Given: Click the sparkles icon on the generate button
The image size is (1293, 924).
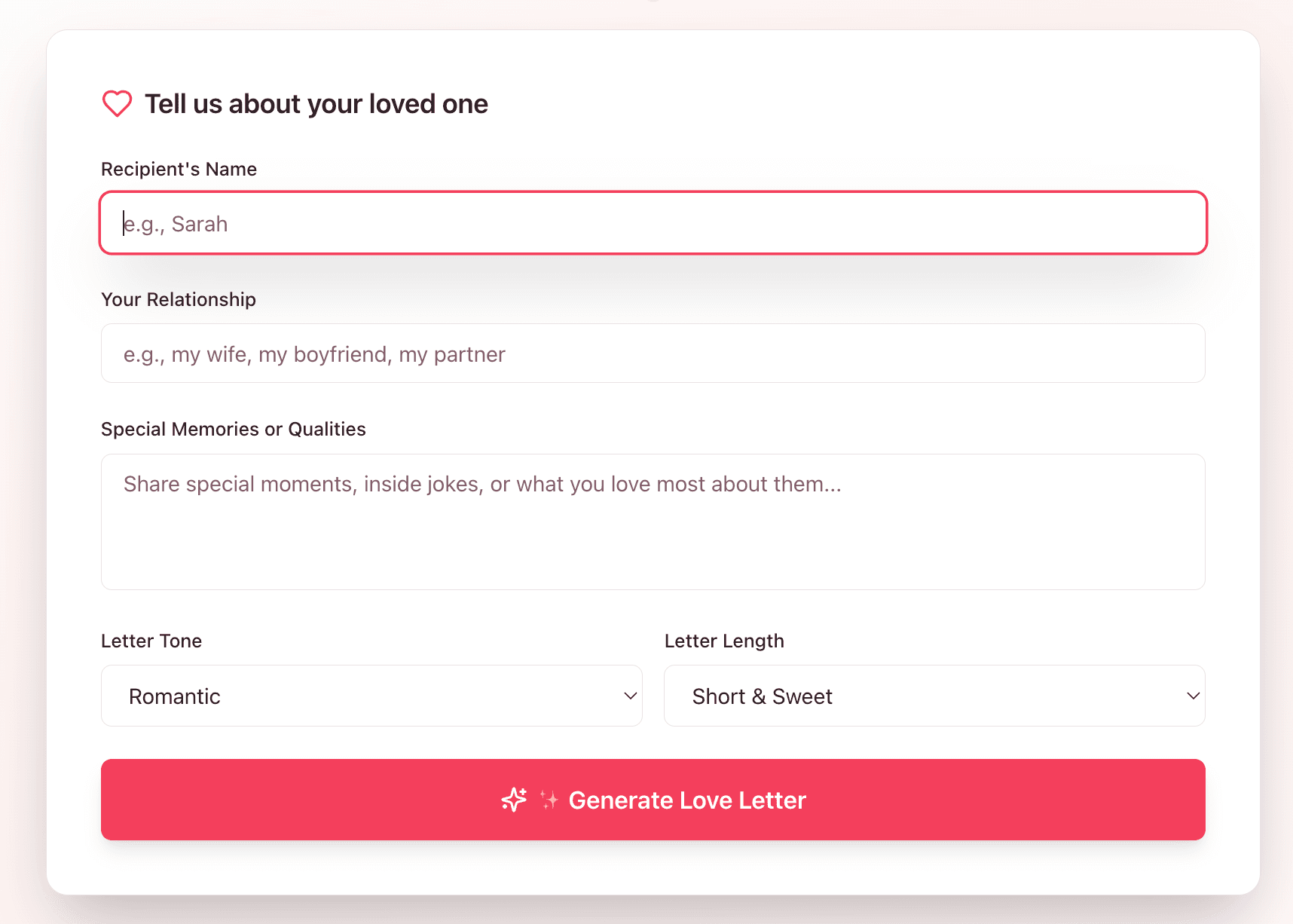Looking at the screenshot, I should 514,800.
